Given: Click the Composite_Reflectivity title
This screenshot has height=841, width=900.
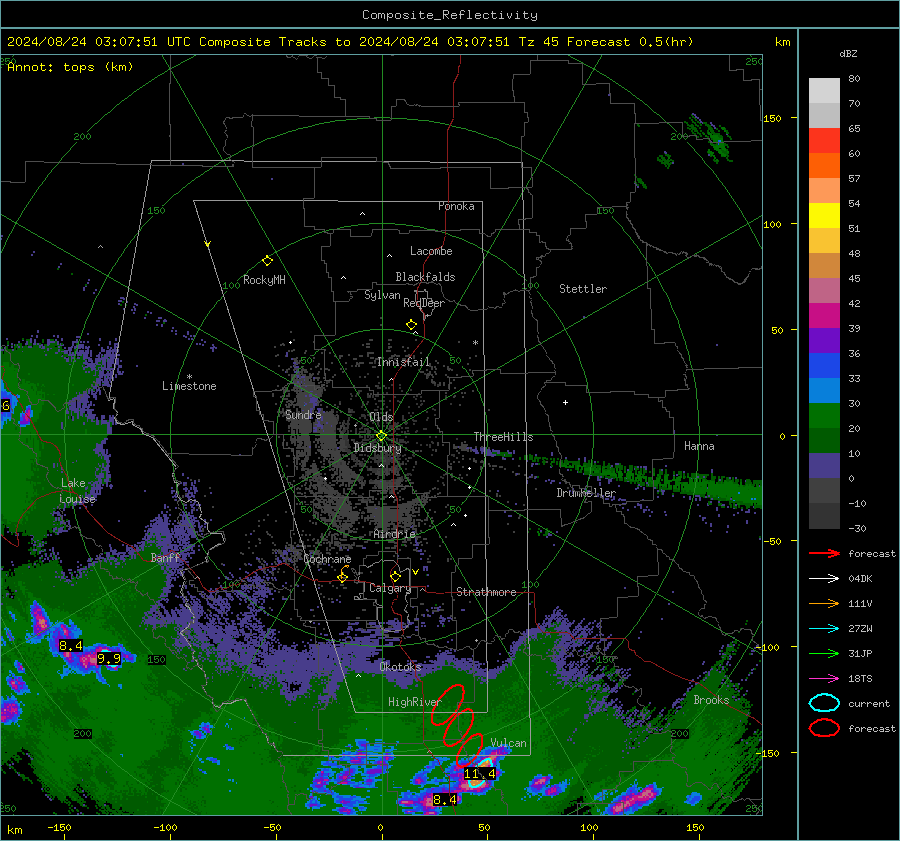Looking at the screenshot, I should [449, 15].
